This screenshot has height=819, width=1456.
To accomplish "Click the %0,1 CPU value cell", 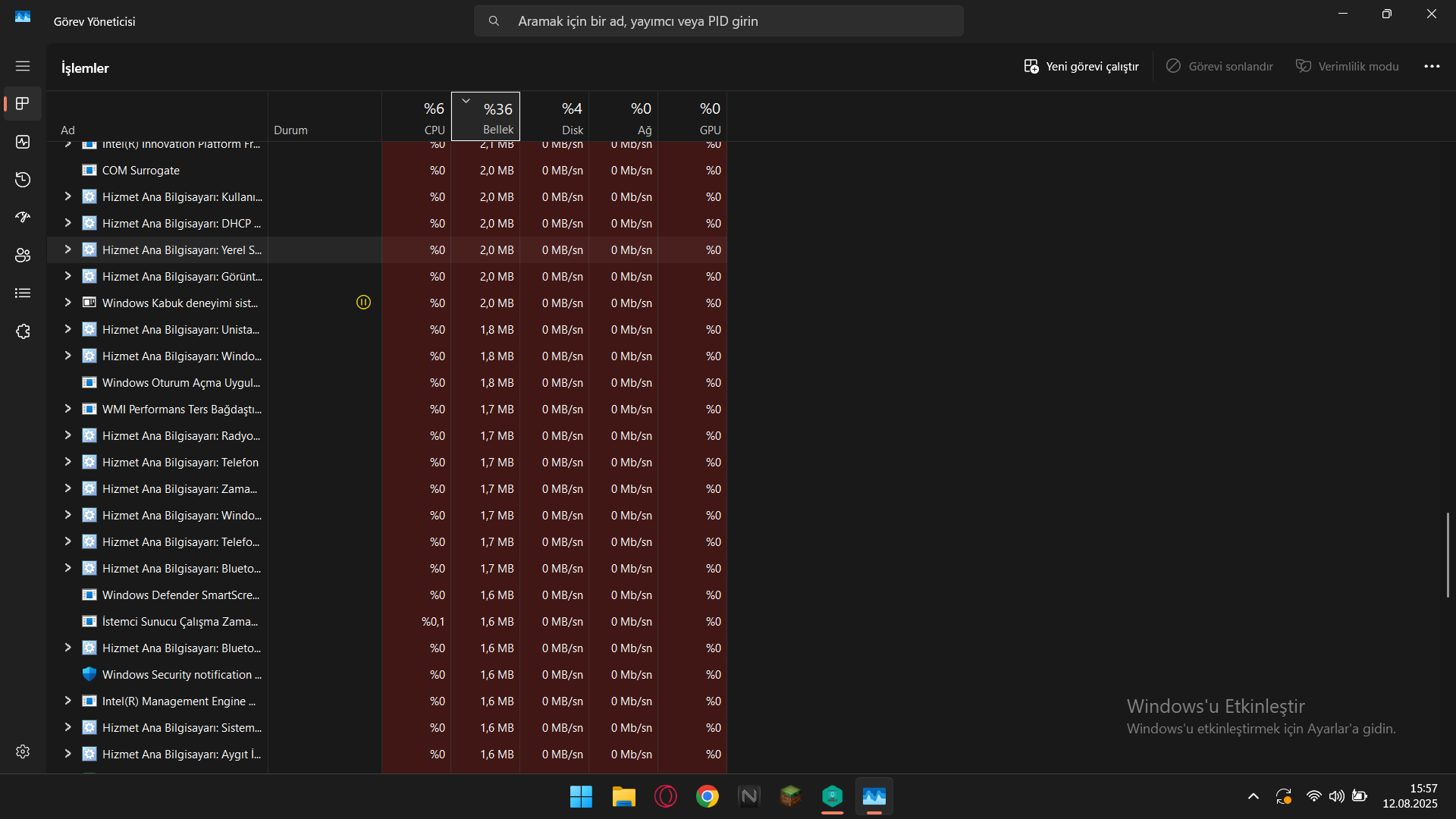I will point(433,622).
